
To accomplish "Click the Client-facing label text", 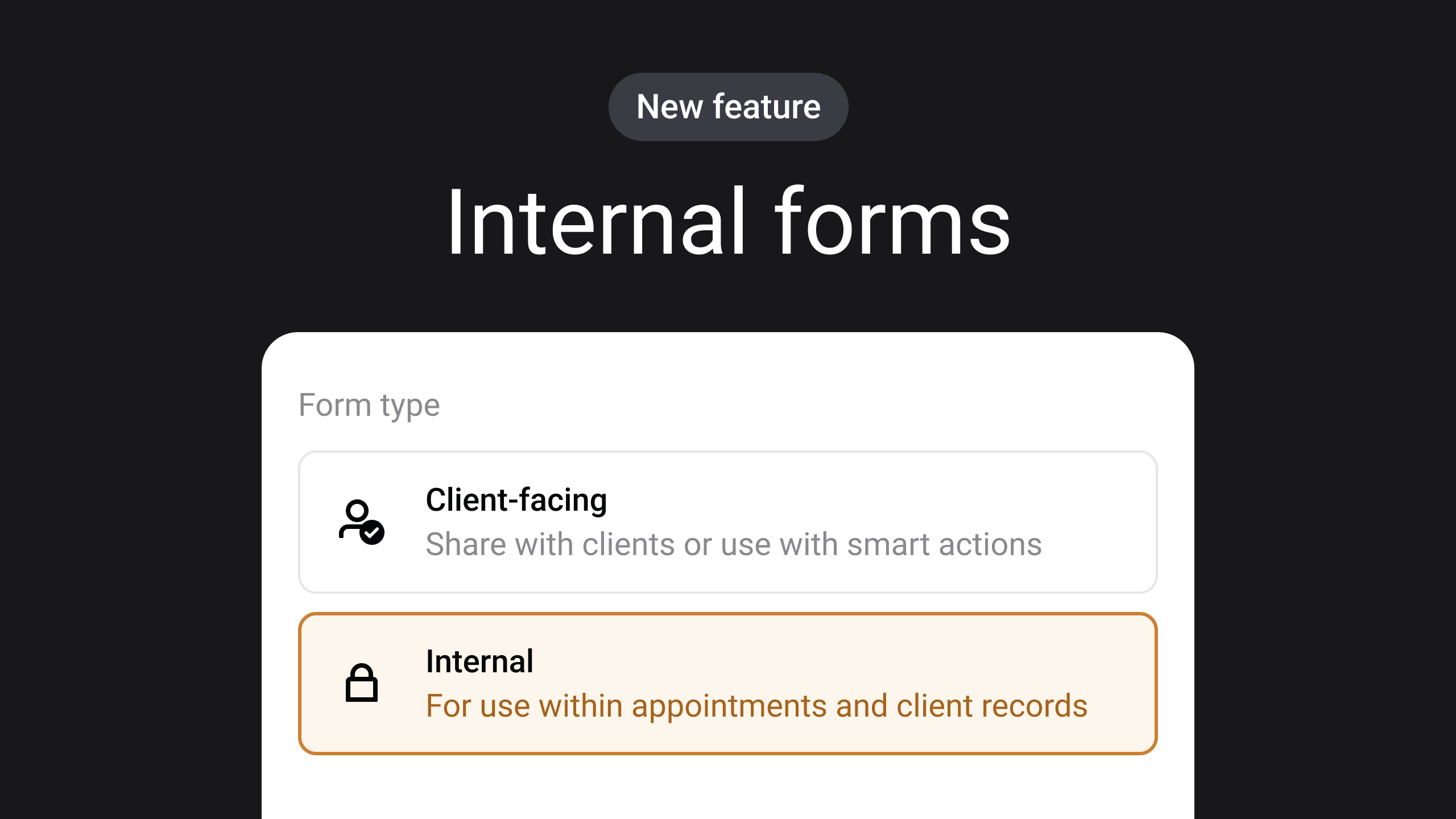I will point(516,500).
